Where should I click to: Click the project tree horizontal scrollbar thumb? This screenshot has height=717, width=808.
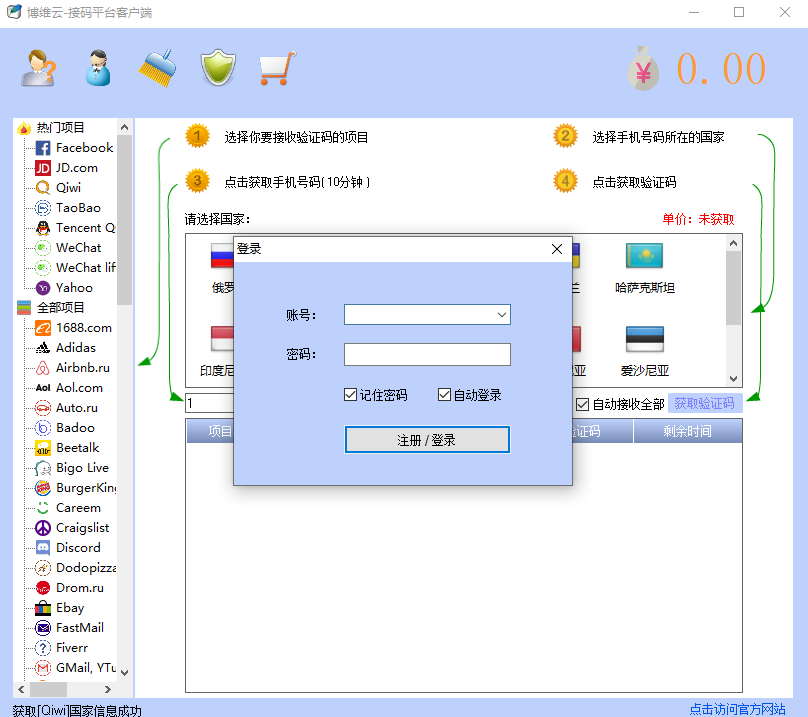(48, 689)
